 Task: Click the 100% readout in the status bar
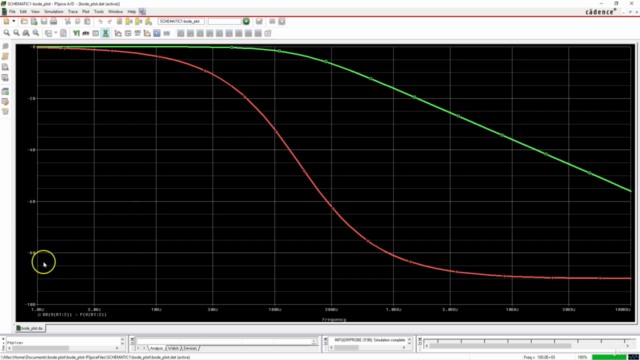click(x=582, y=357)
